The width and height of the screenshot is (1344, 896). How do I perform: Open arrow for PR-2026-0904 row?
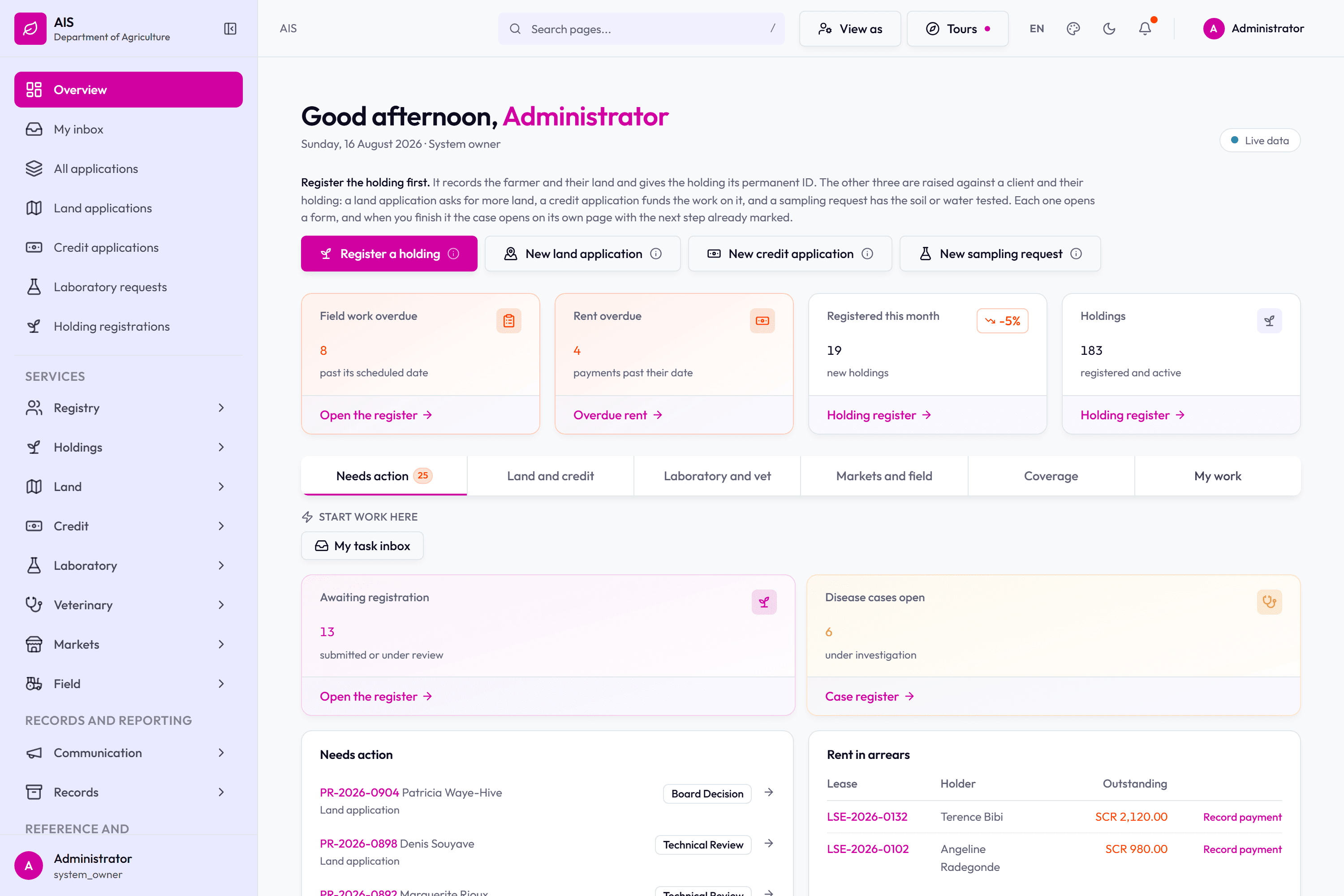coord(769,793)
